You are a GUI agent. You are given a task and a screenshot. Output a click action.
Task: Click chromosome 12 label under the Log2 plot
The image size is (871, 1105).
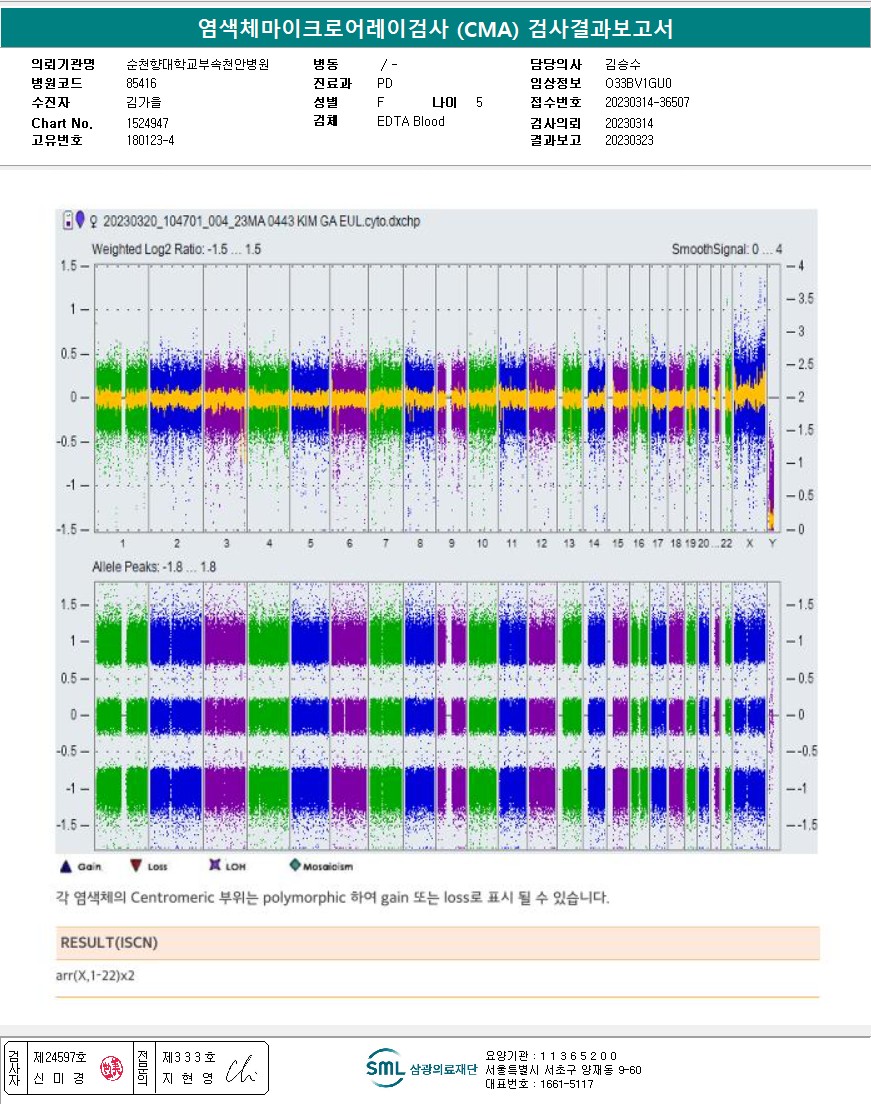click(x=541, y=543)
